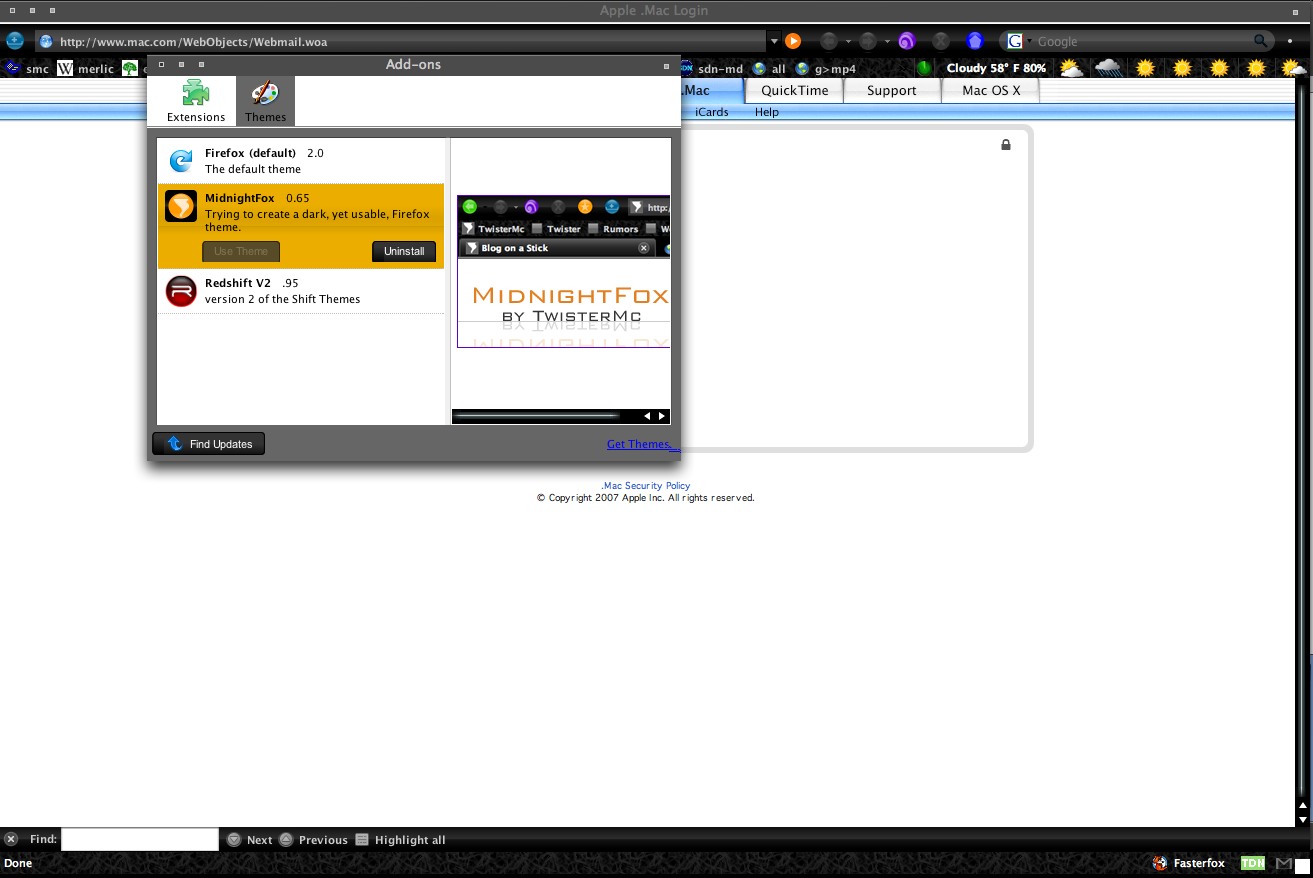The height and width of the screenshot is (878, 1313).
Task: Open the merlic Wikipedia bookmark
Action: click(86, 69)
